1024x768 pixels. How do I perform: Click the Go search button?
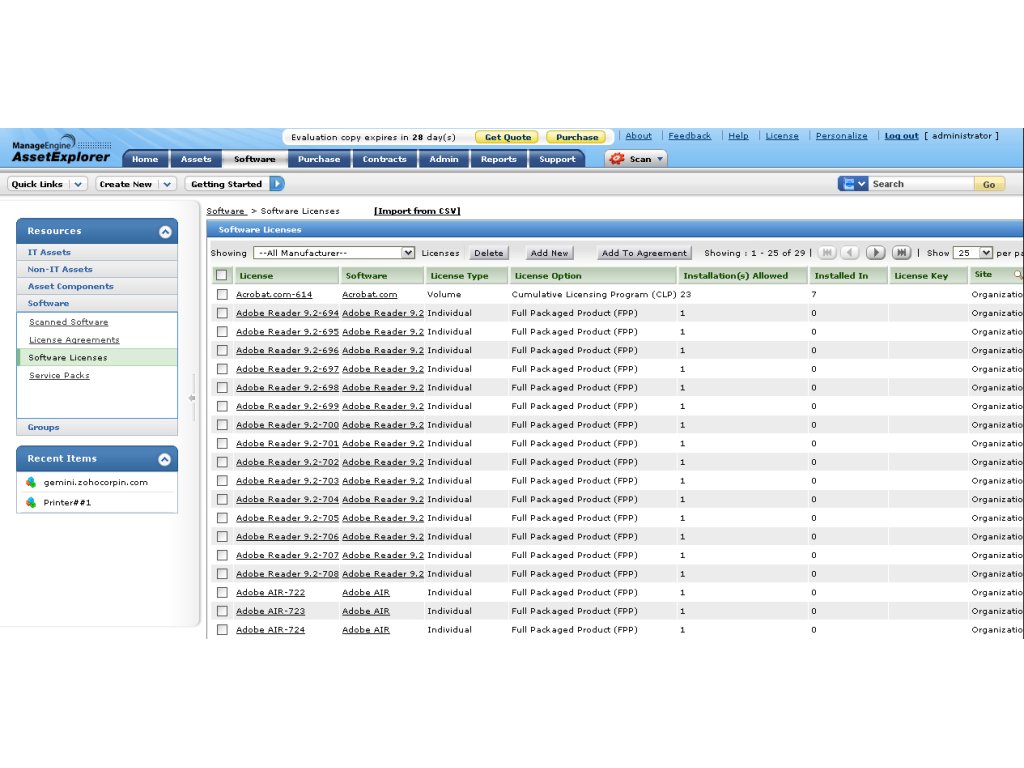989,184
